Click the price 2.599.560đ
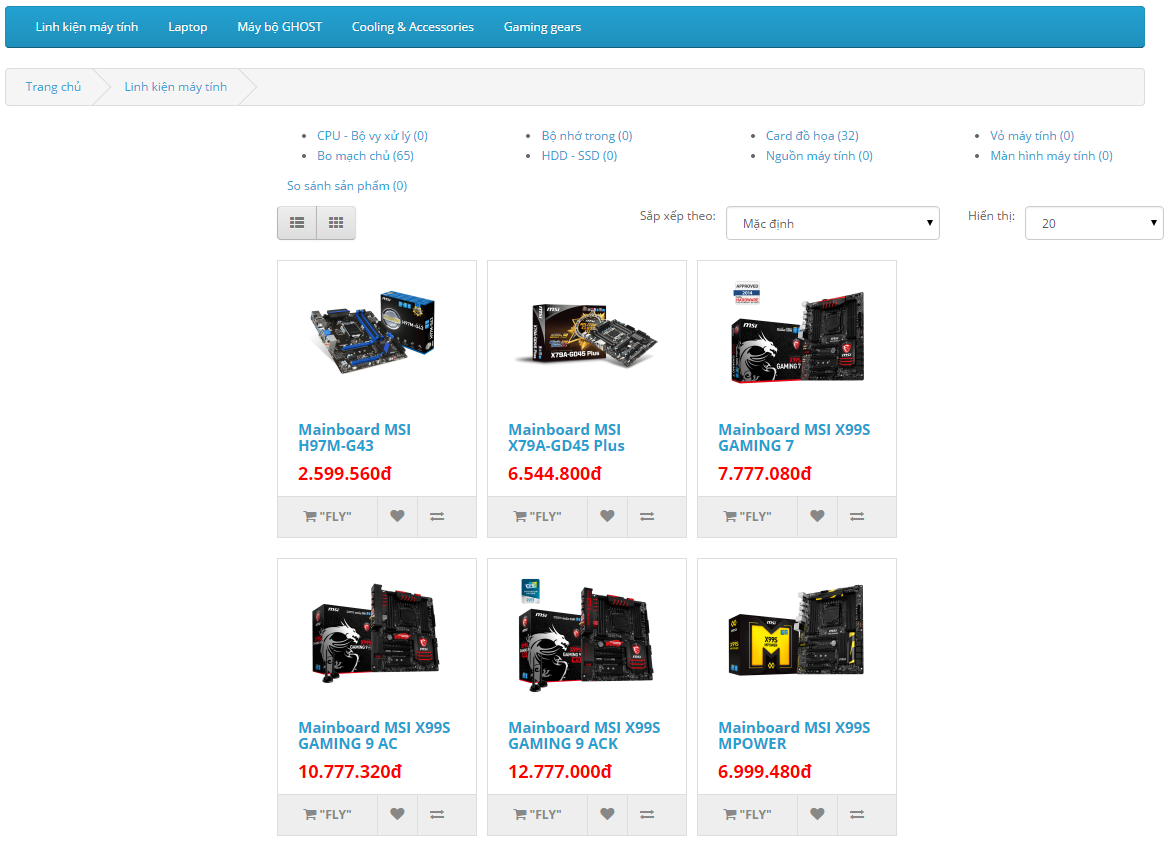 [345, 474]
